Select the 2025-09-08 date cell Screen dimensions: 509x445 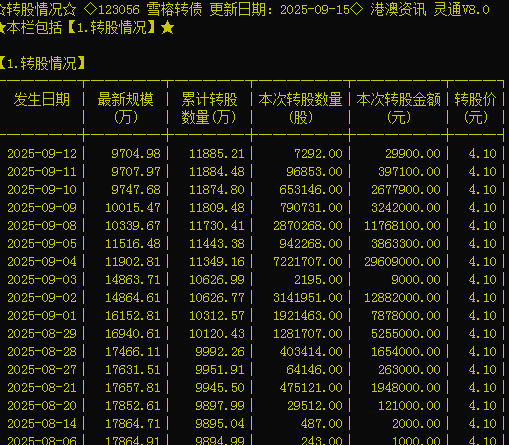[42, 226]
